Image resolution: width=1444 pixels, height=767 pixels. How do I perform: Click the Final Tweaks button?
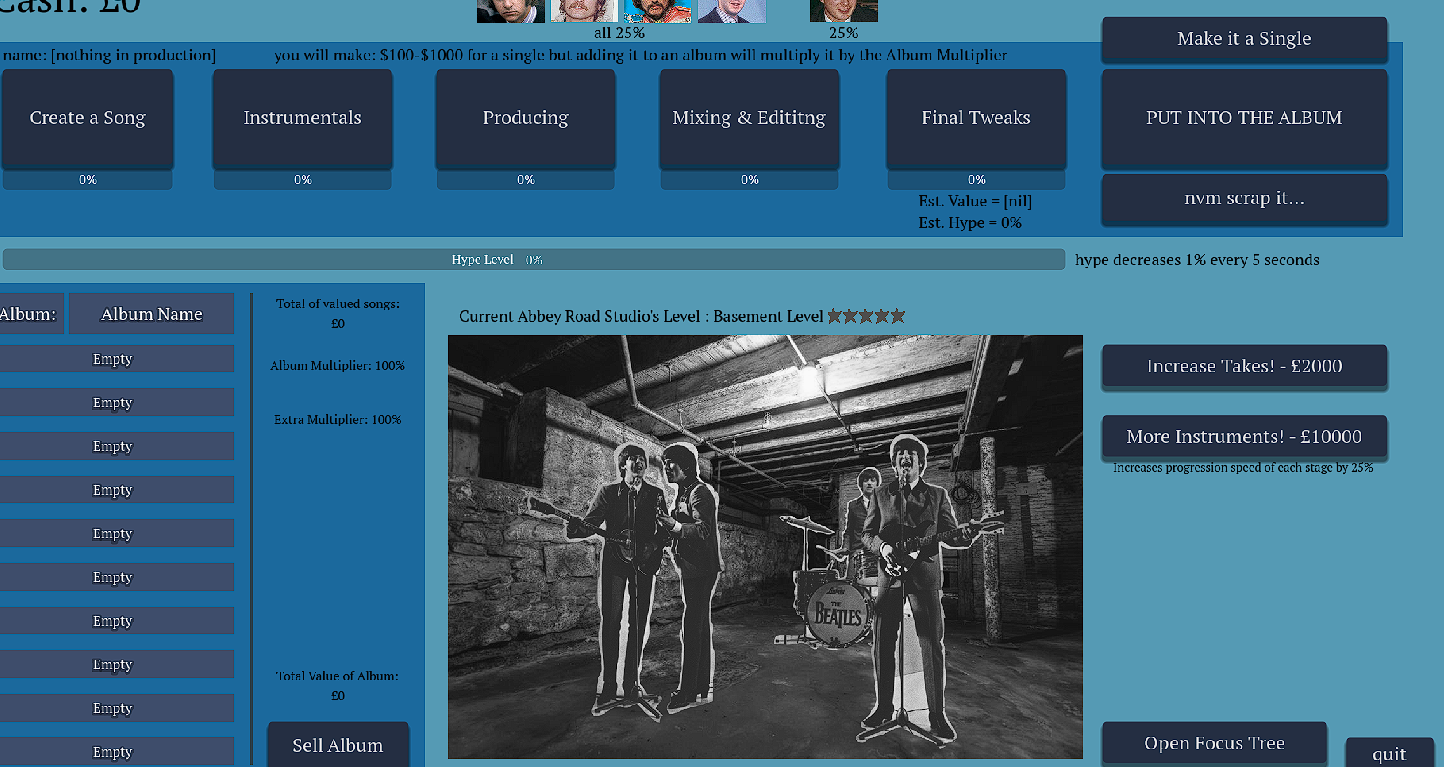976,118
